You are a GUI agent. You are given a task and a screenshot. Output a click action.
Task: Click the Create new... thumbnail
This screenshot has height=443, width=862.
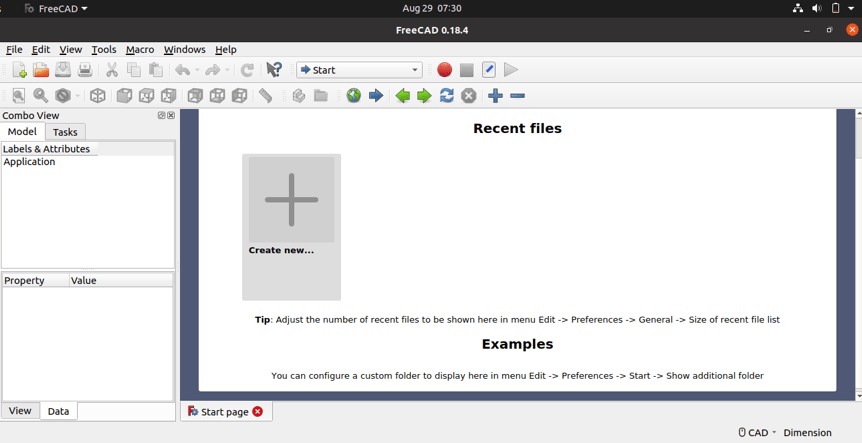click(291, 227)
